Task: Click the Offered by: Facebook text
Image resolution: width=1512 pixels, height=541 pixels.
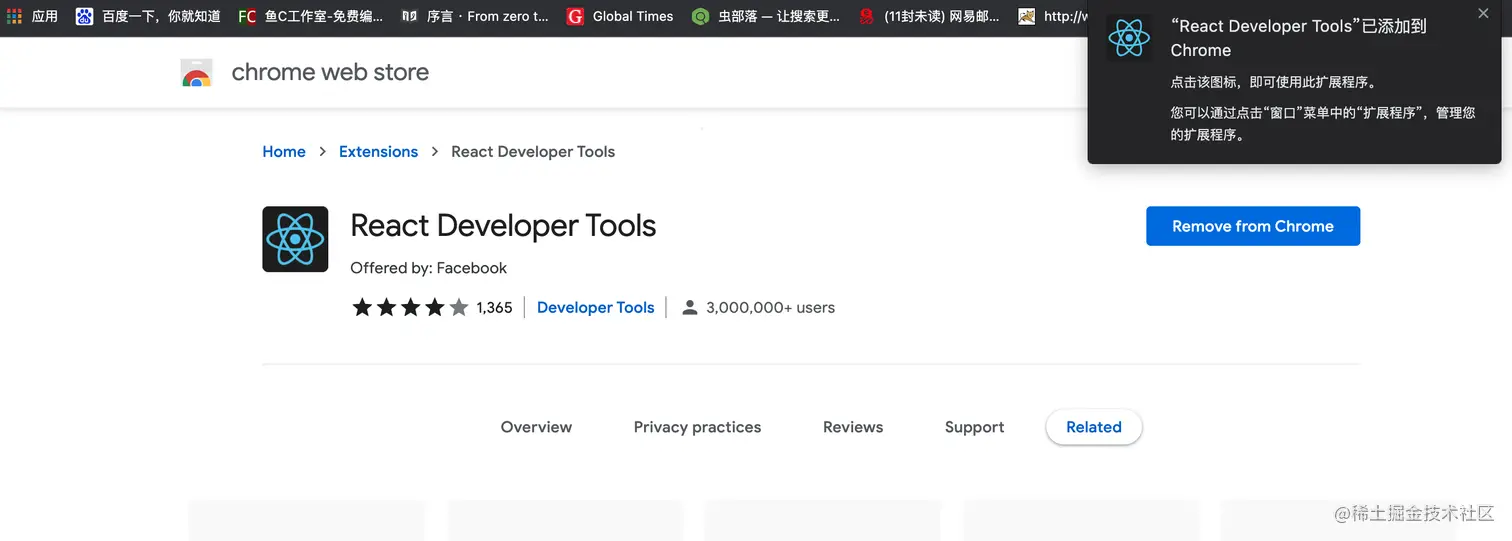Action: coord(428,268)
